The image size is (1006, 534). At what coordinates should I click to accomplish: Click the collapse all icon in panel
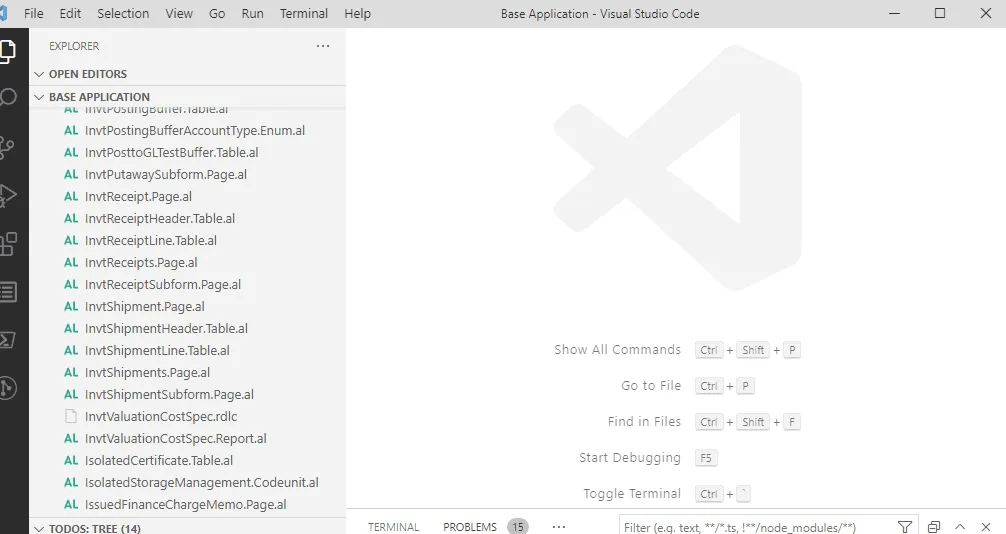(x=934, y=527)
